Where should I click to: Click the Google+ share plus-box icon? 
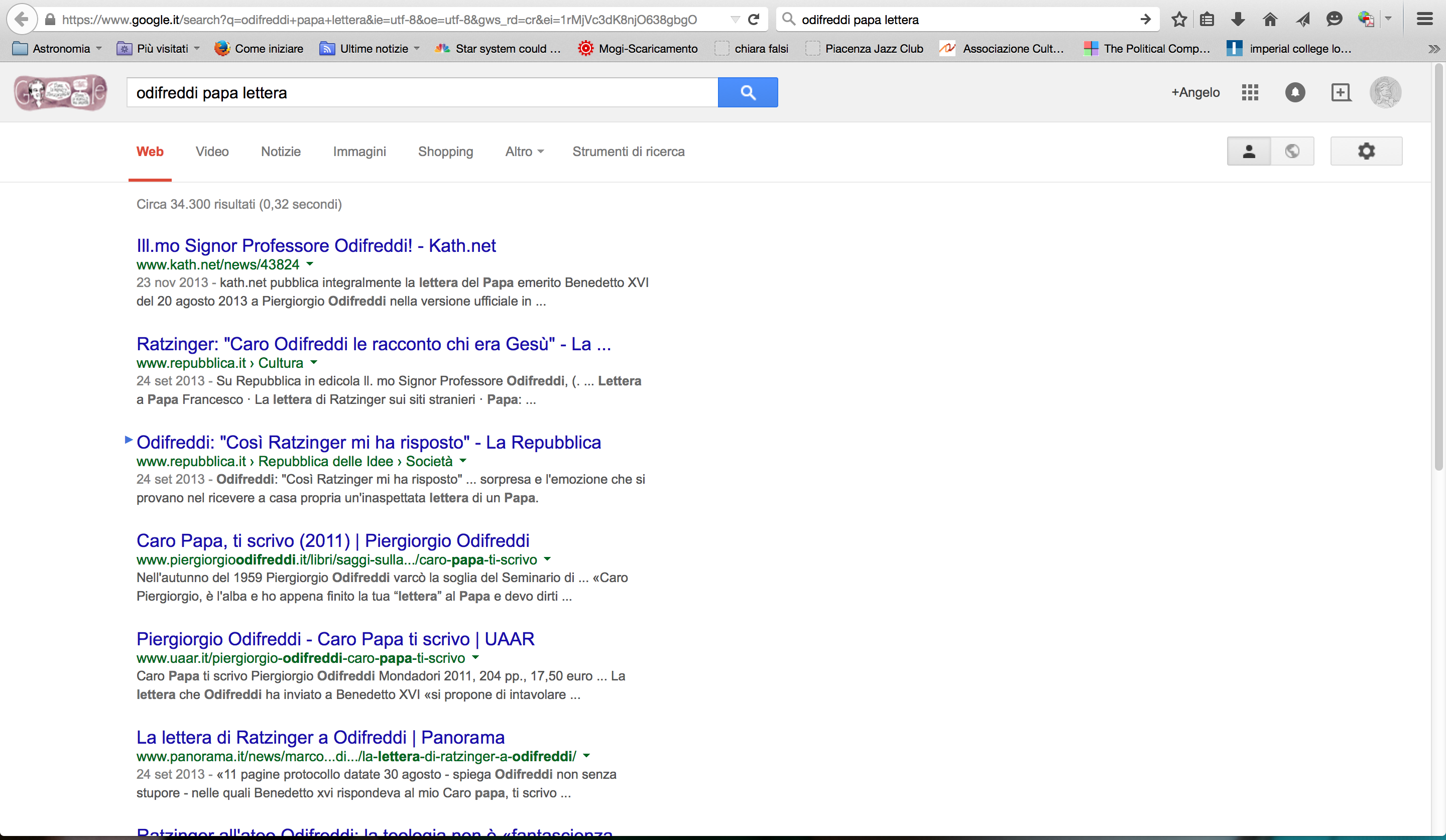point(1341,92)
